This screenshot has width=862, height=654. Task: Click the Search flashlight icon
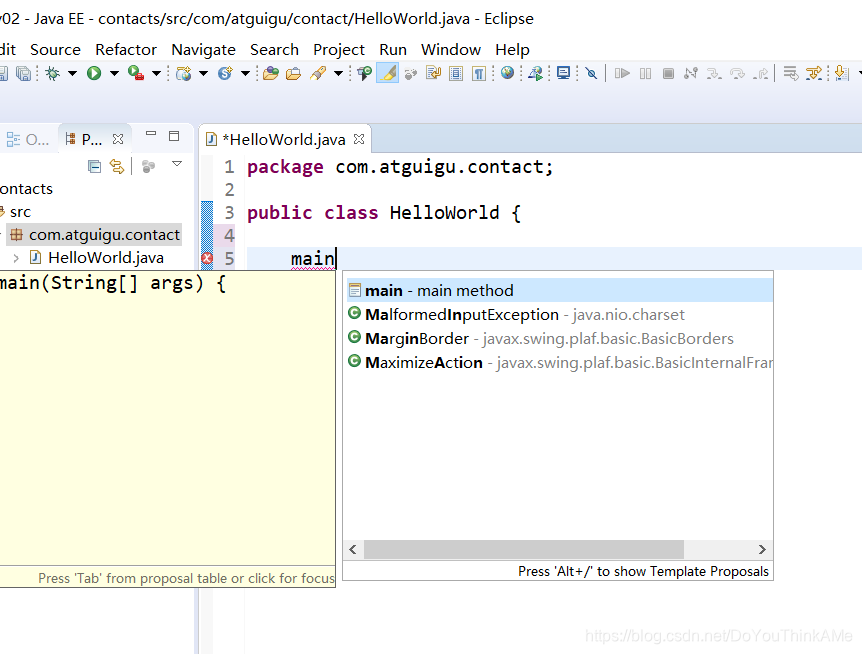point(318,73)
